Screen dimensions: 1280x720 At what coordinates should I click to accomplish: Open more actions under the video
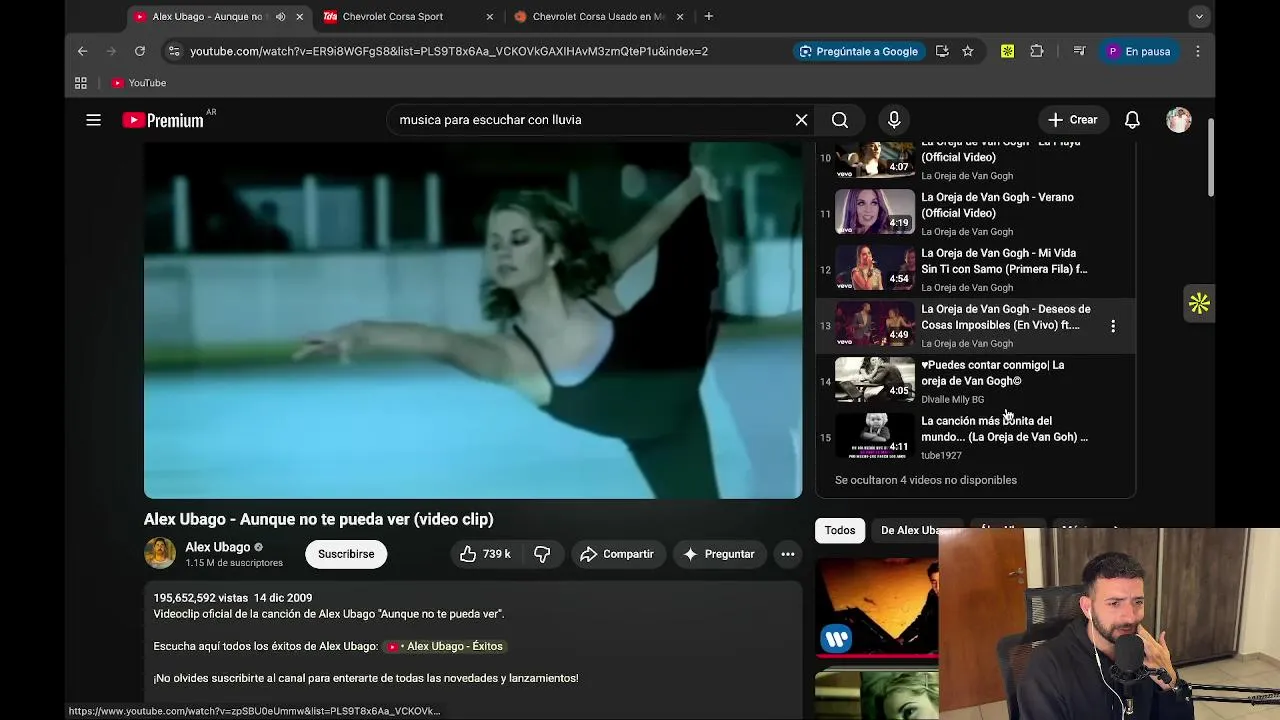tap(788, 554)
